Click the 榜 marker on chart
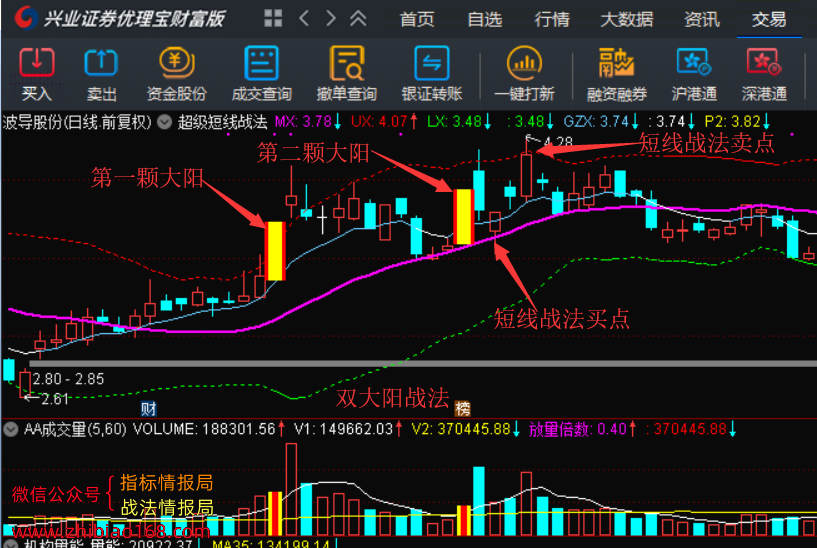The width and height of the screenshot is (817, 548). (x=462, y=409)
